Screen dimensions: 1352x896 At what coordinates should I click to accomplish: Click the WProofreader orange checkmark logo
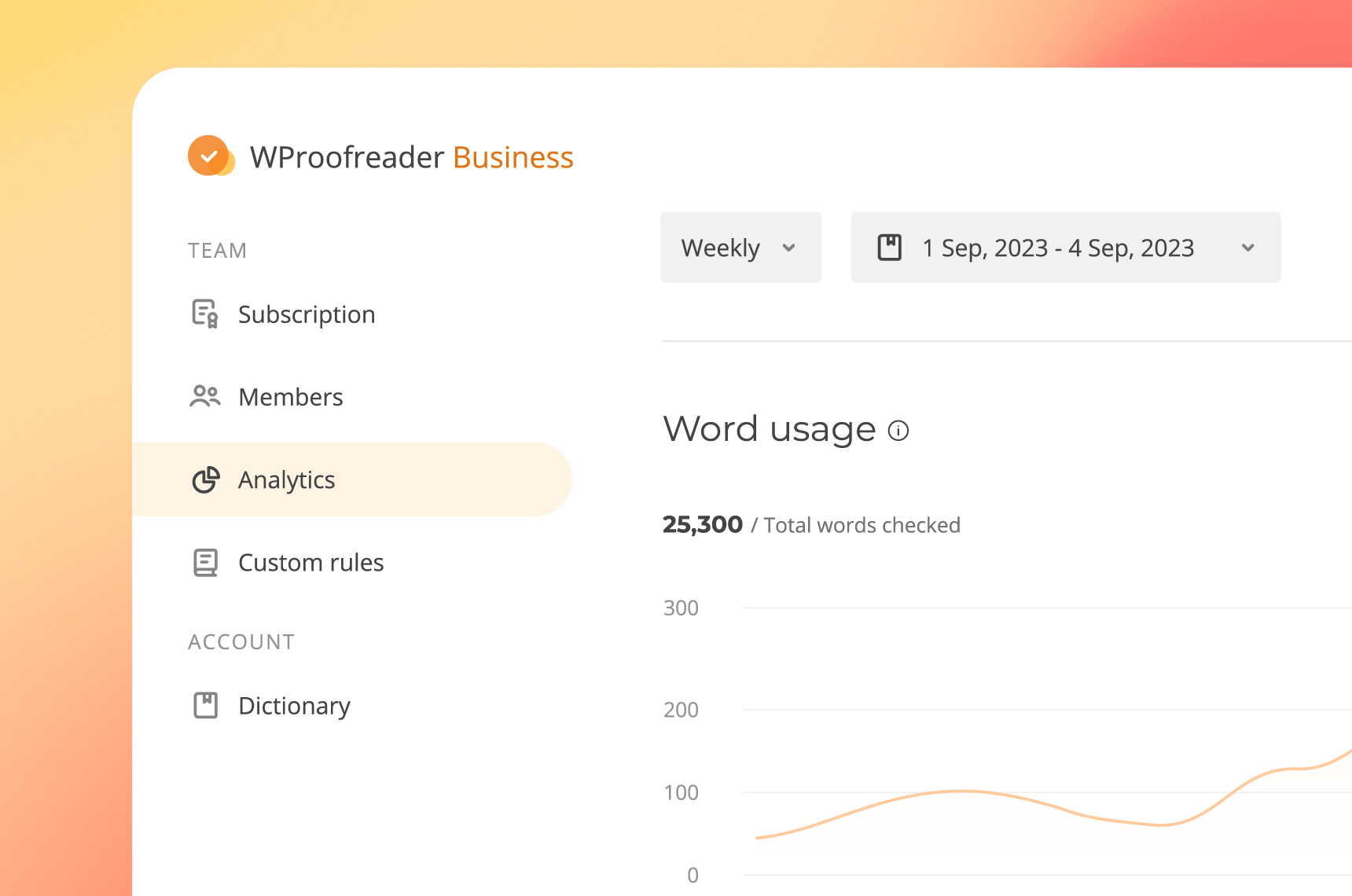coord(211,156)
